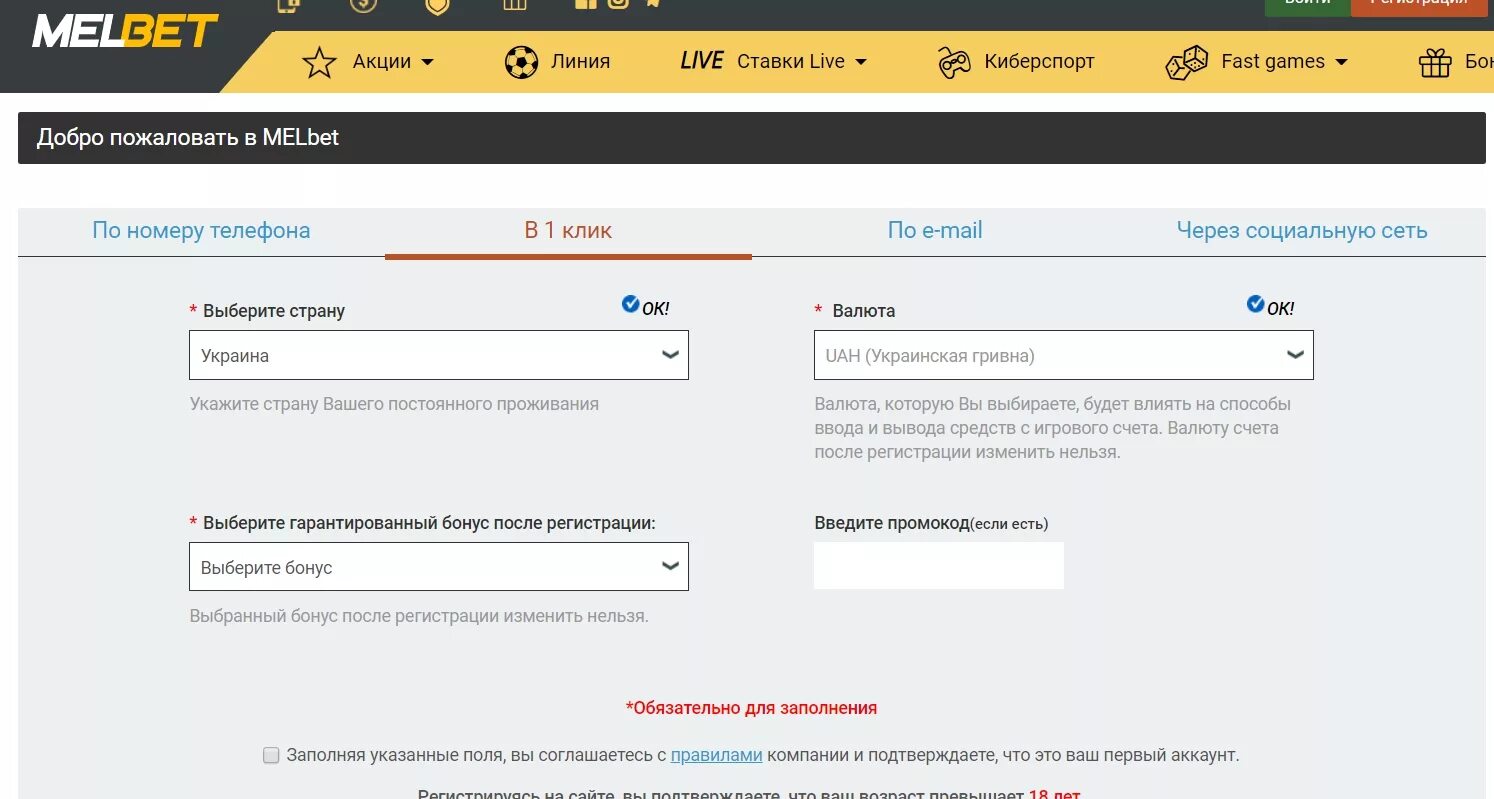Screen dimensions: 1494x799
Task: Go to the Линия section
Action: (580, 62)
